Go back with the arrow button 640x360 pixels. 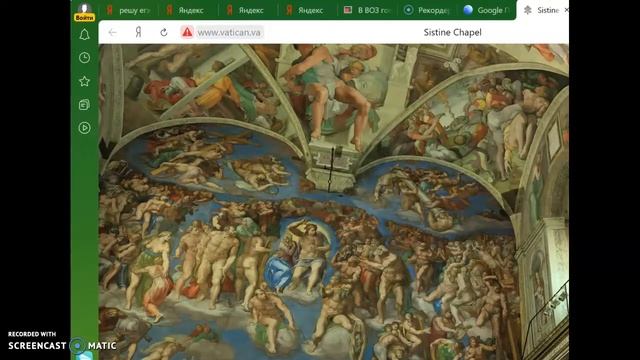113,32
